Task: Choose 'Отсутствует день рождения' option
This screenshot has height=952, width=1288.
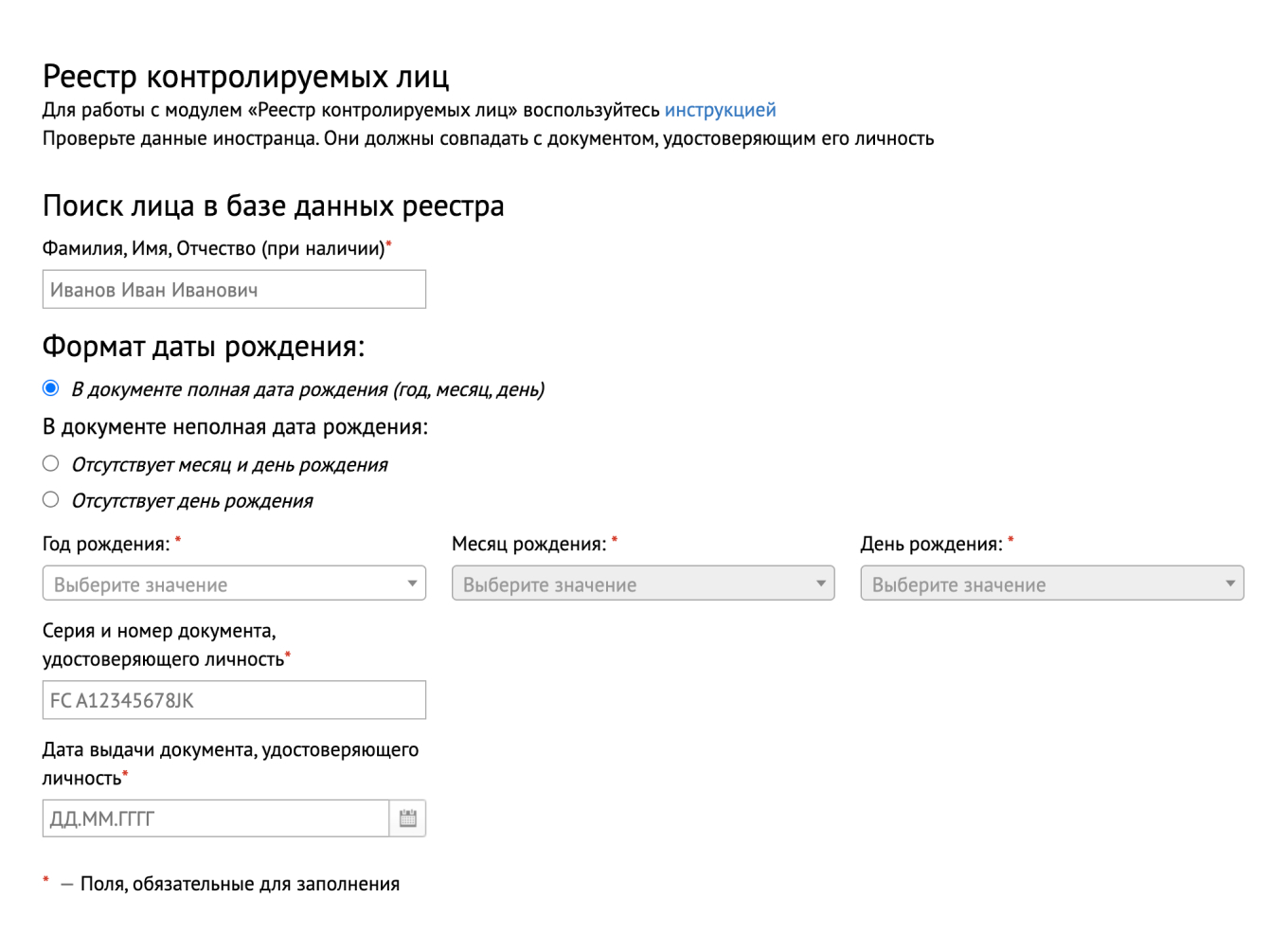Action: tap(48, 499)
